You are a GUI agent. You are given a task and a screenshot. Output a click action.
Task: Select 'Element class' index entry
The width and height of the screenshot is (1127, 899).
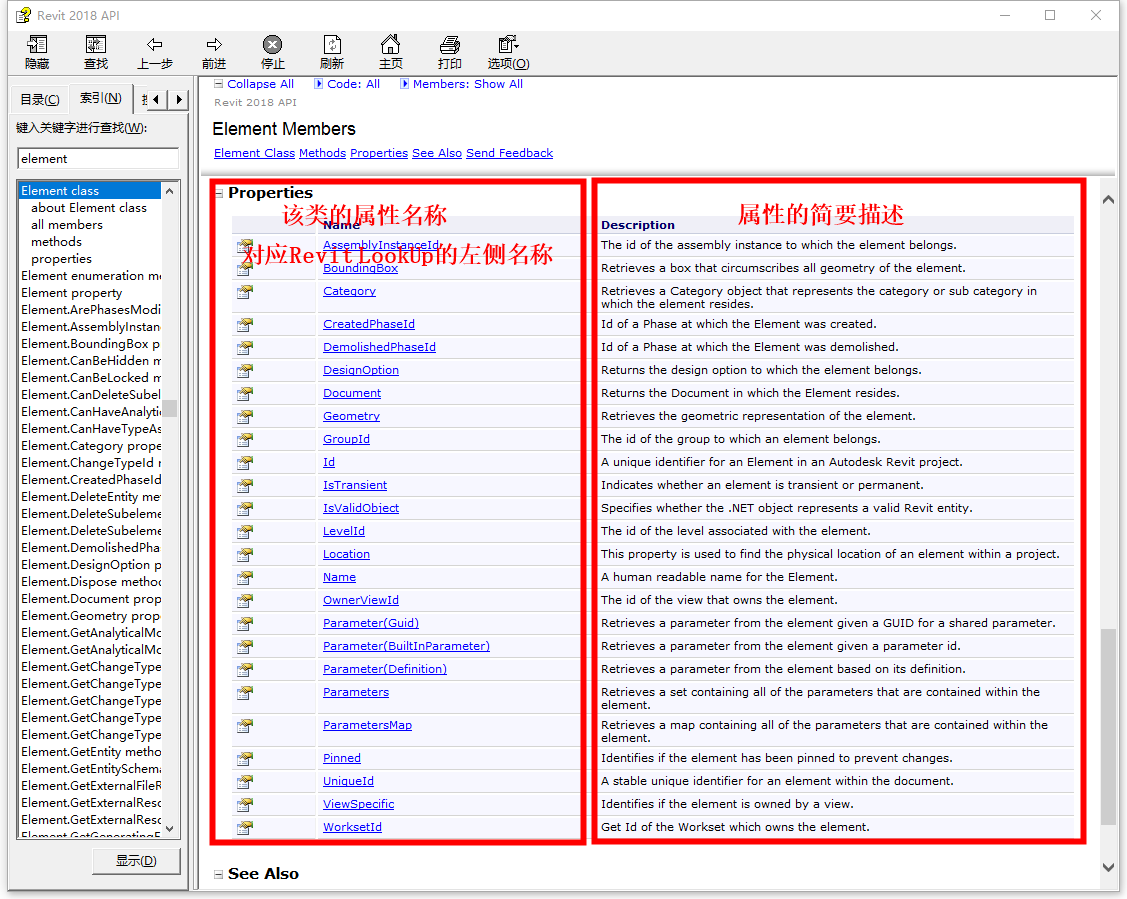(89, 190)
